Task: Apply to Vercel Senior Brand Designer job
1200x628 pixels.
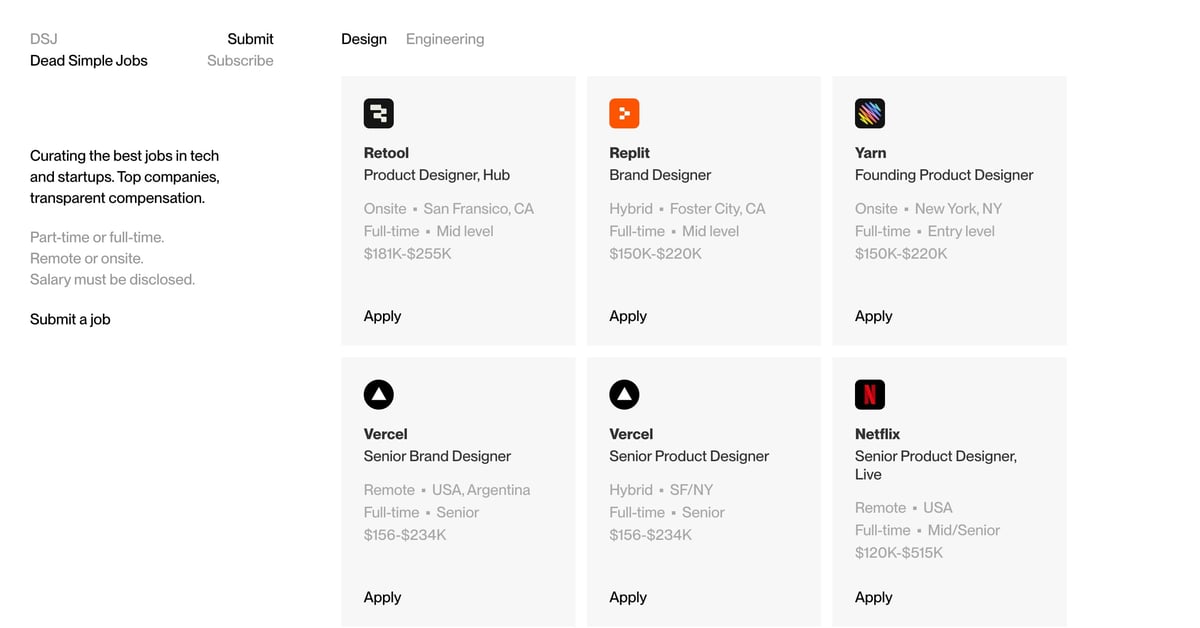Action: tap(382, 597)
